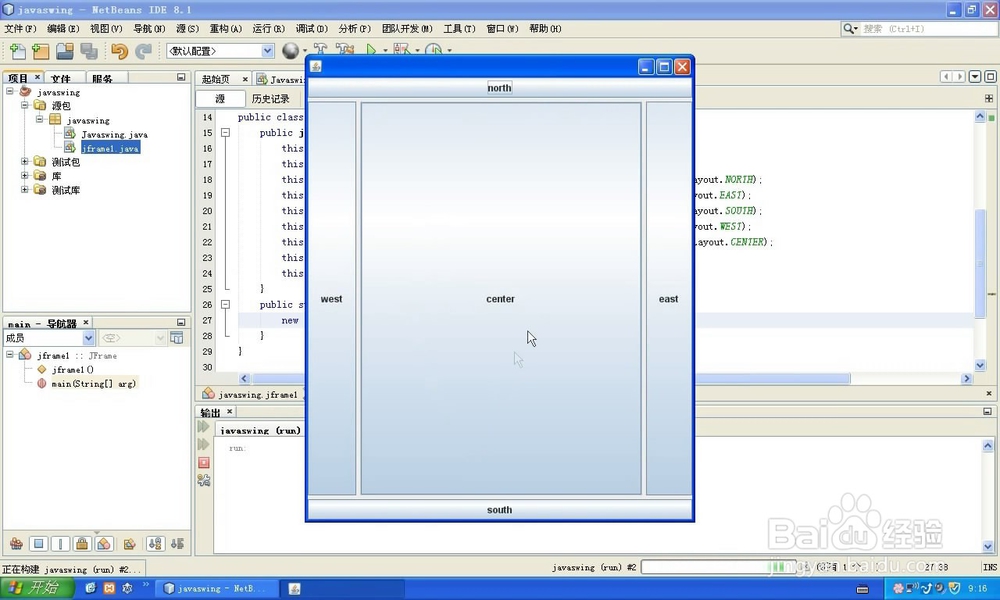The width and height of the screenshot is (1000, 600).
Task: Switch to the 历史记录 editor tab
Action: click(x=270, y=99)
